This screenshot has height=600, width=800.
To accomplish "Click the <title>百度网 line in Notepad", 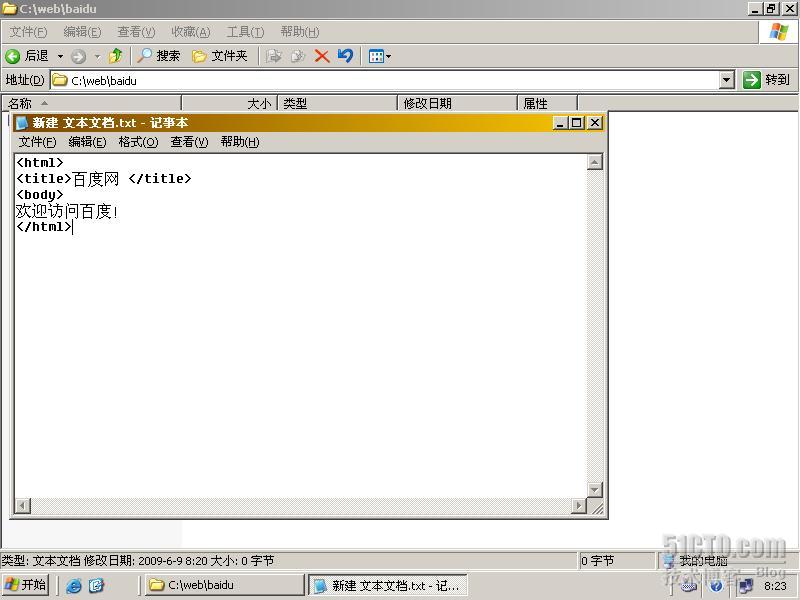I will point(104,179).
